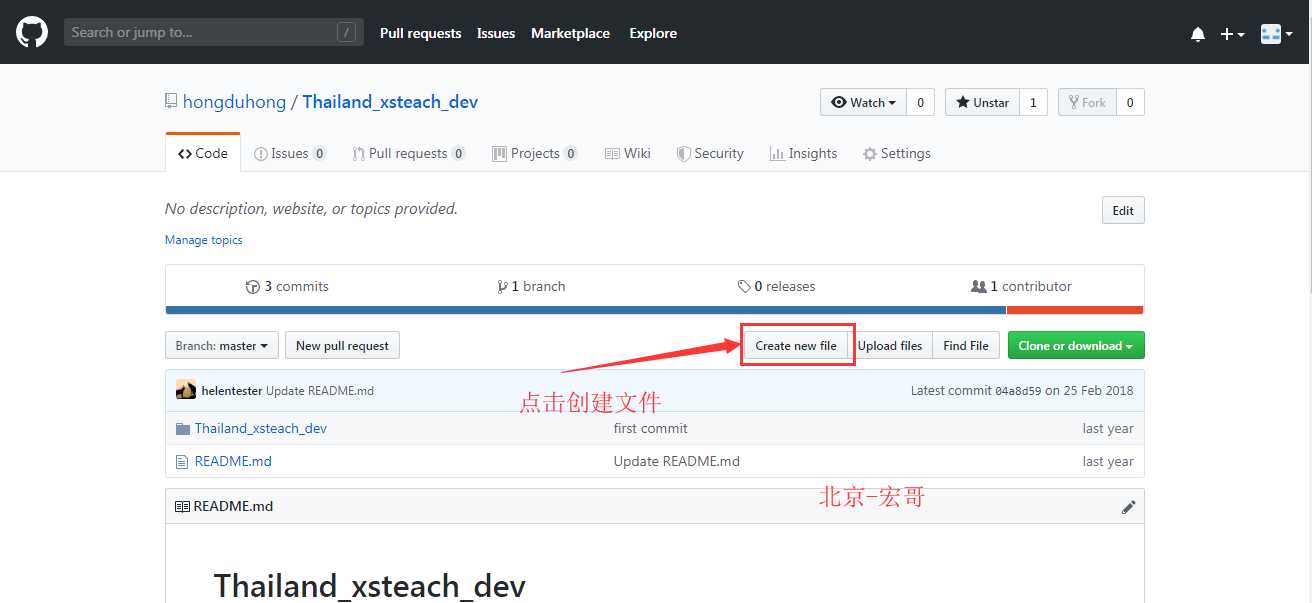View the 1 contributor page
Viewport: 1312px width, 603px height.
click(x=1021, y=286)
